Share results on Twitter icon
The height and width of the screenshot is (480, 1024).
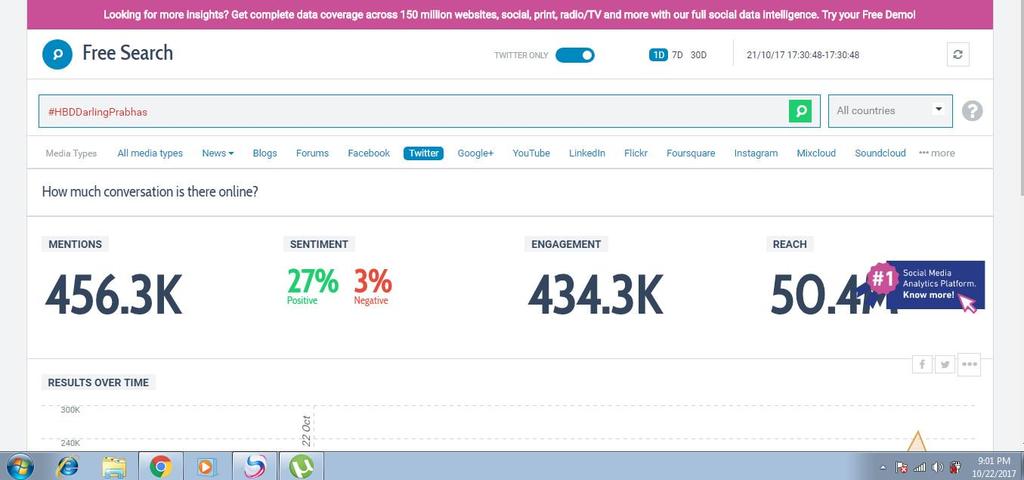[945, 365]
